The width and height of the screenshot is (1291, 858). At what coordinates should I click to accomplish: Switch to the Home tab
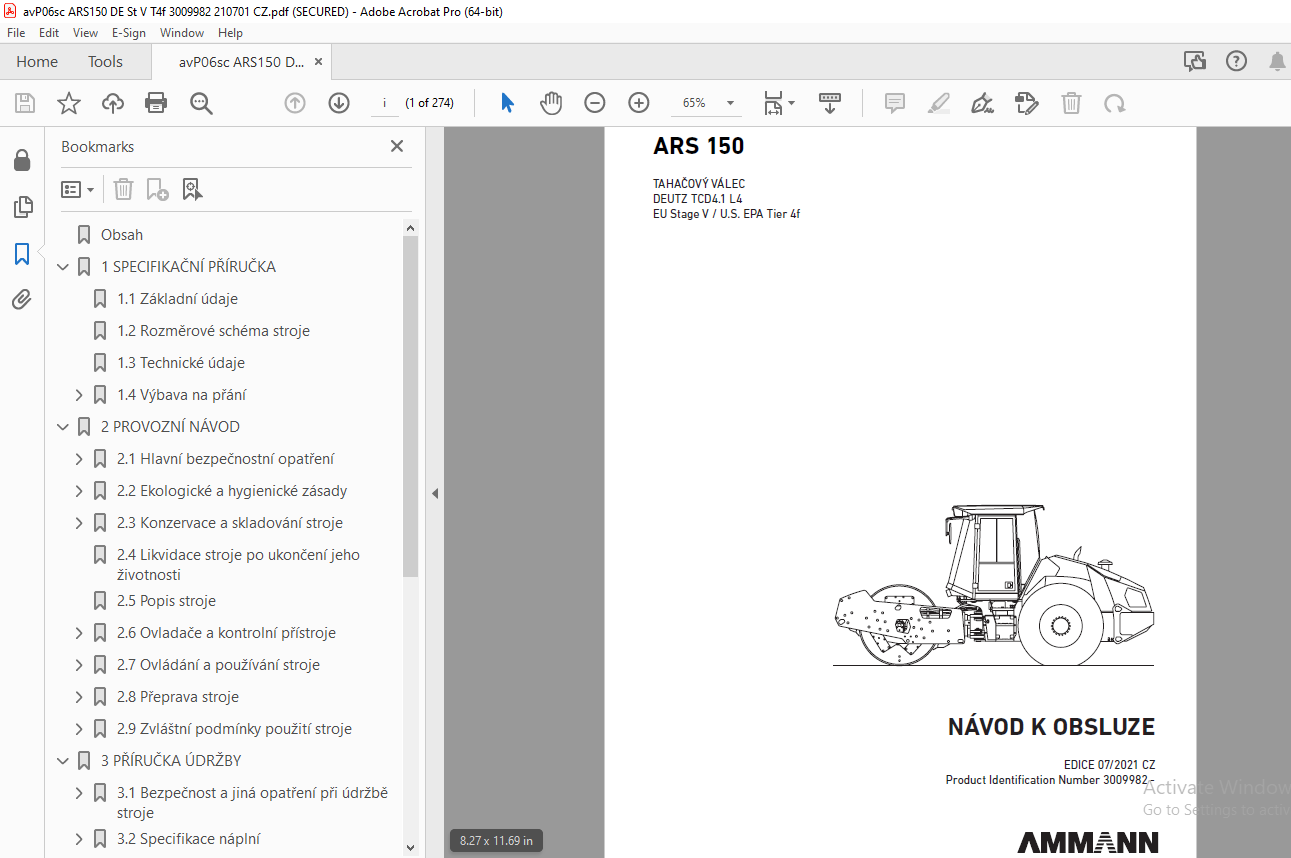click(37, 62)
